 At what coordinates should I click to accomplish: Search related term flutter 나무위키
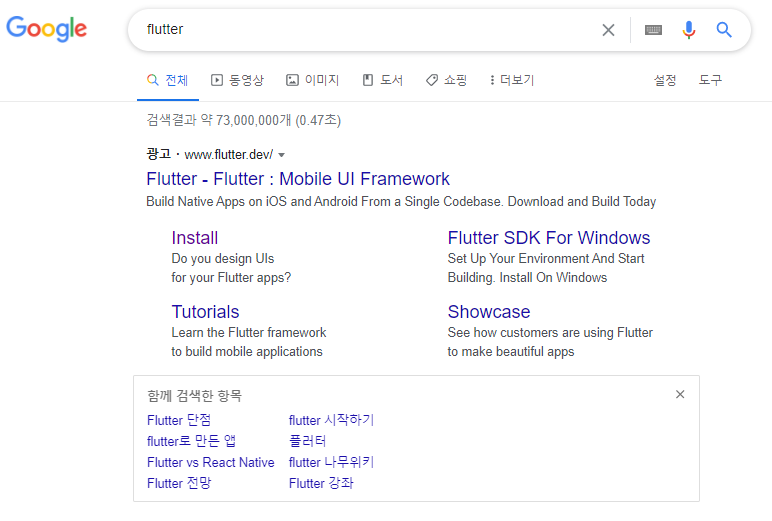(331, 462)
